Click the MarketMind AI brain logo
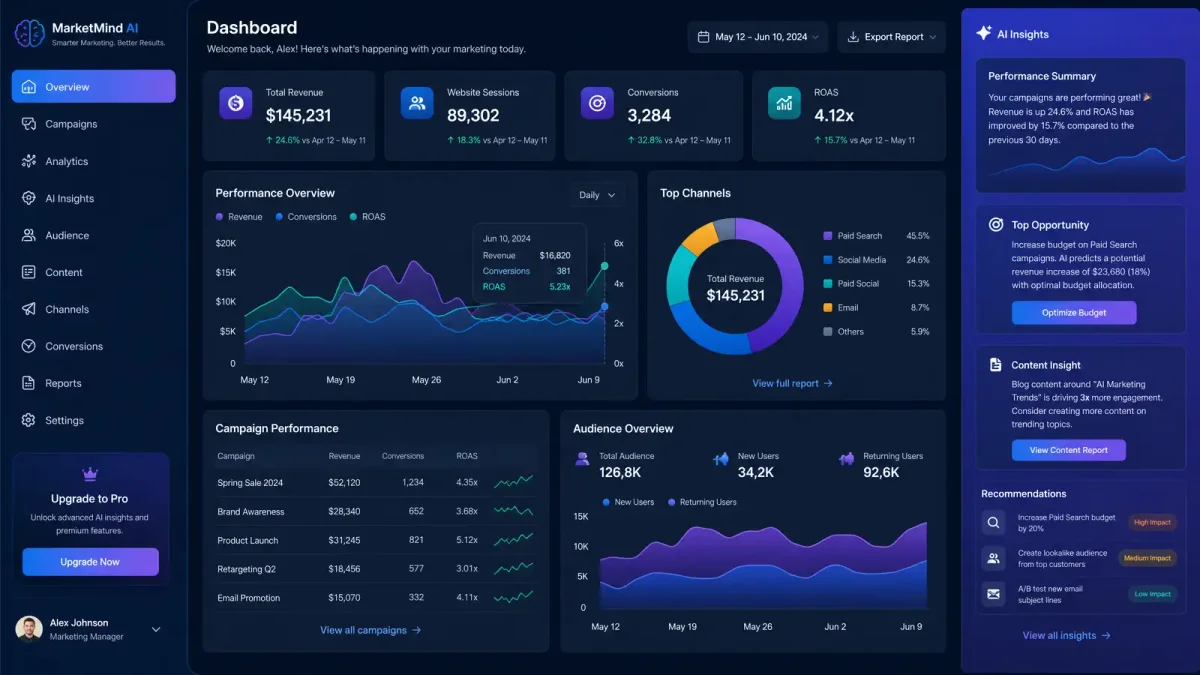The image size is (1200, 675). coord(30,34)
